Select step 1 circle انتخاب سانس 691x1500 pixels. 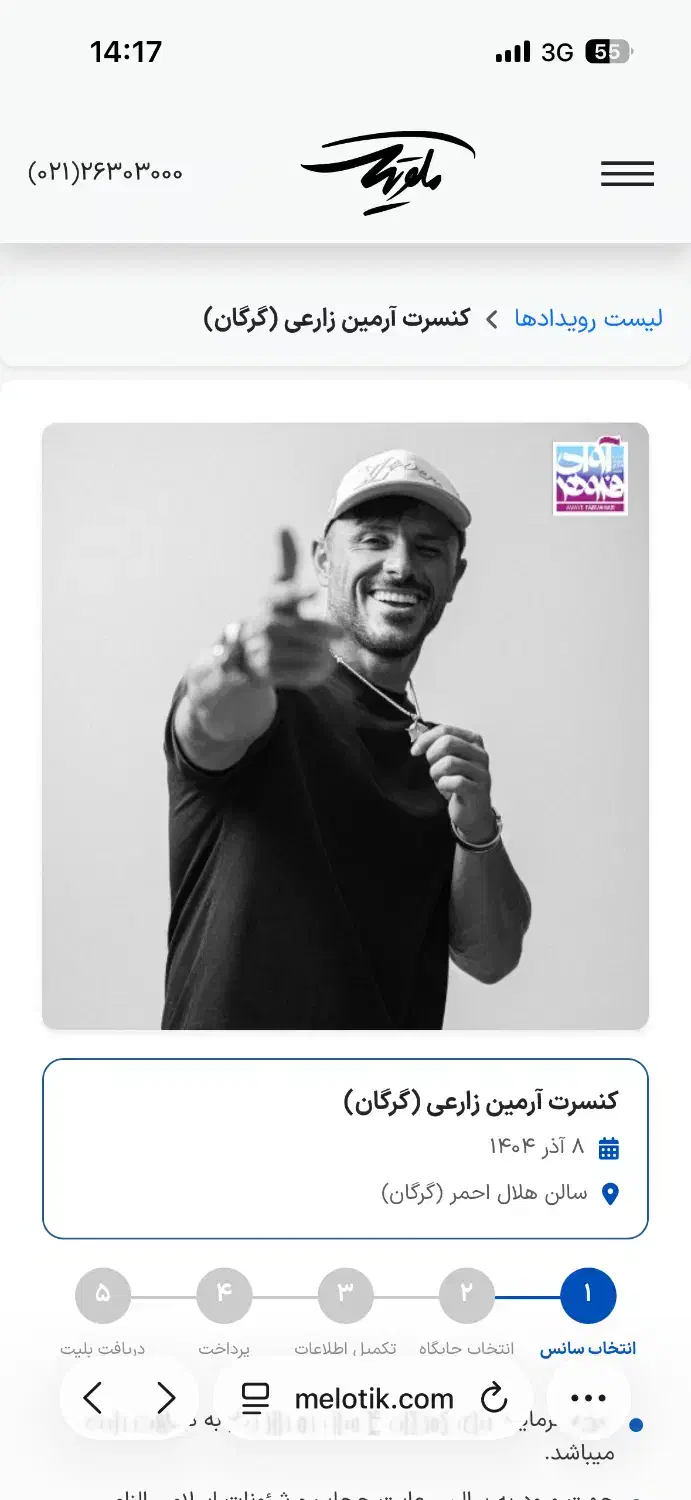coord(588,1296)
